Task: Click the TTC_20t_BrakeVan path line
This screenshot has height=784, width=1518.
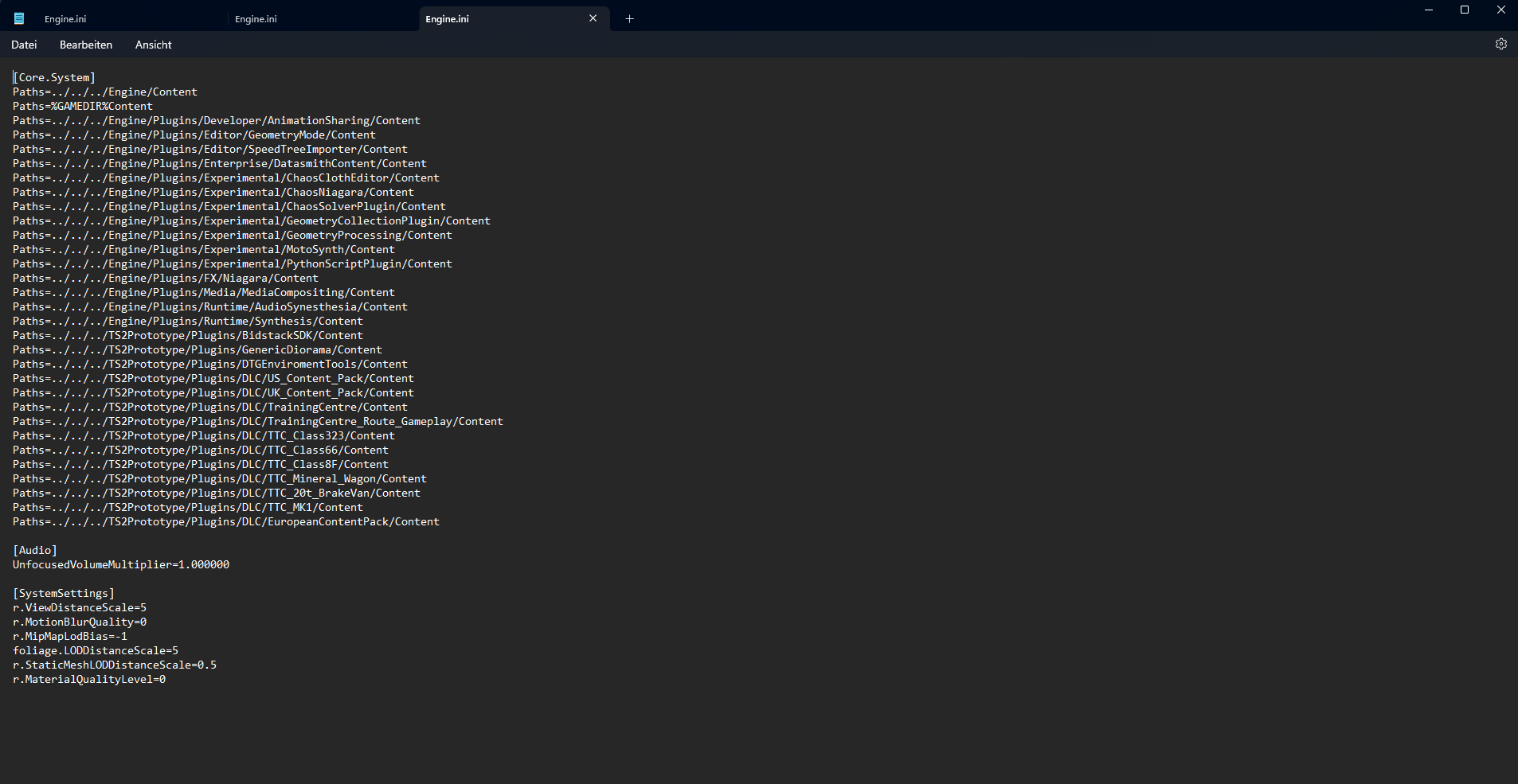Action: coord(217,493)
